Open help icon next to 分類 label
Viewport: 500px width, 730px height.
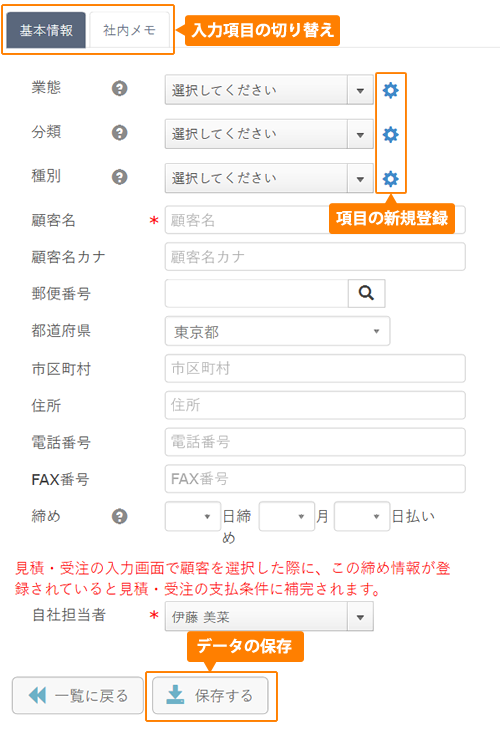[120, 133]
